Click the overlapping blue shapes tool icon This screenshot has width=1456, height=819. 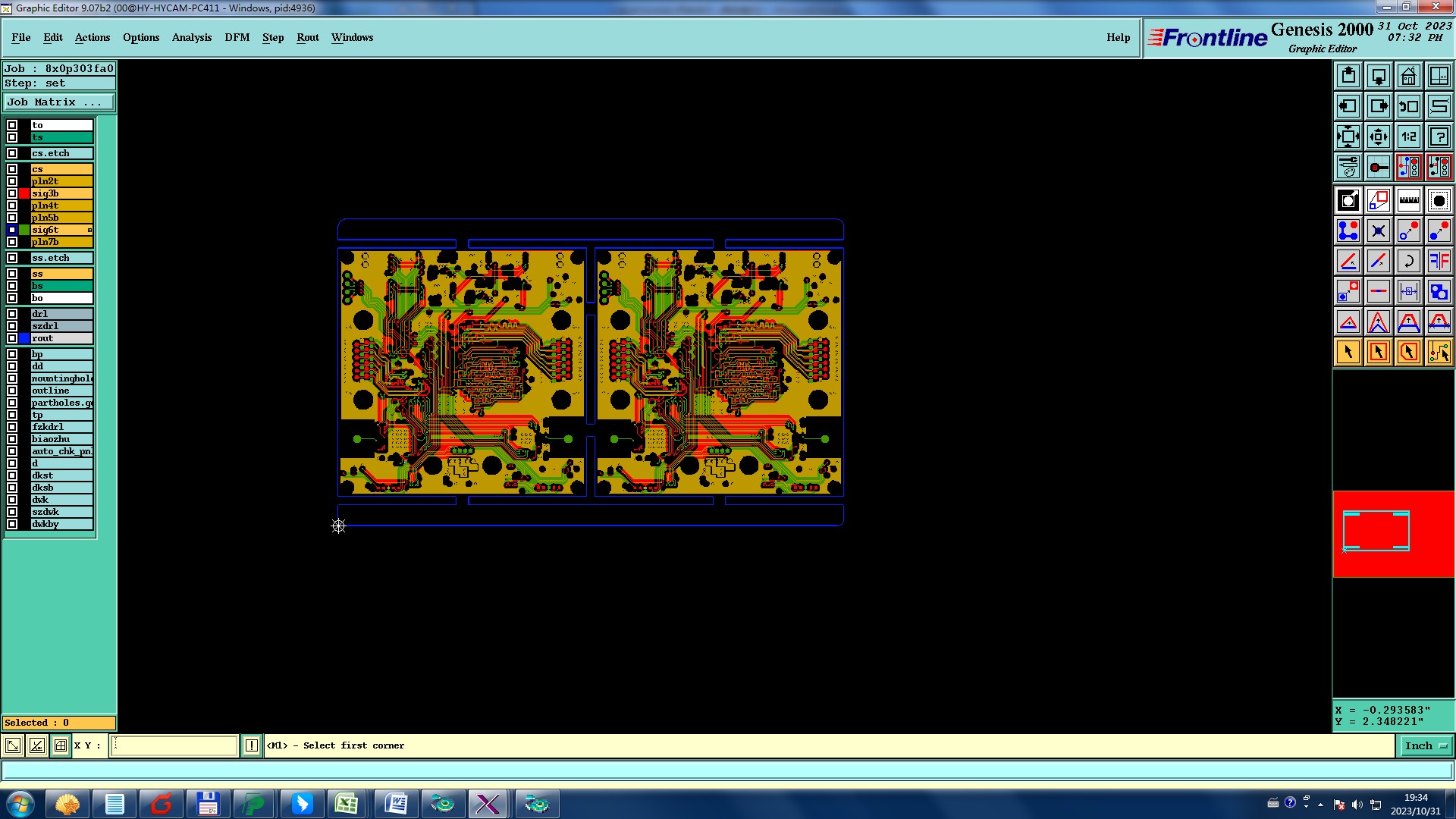pos(1439,291)
